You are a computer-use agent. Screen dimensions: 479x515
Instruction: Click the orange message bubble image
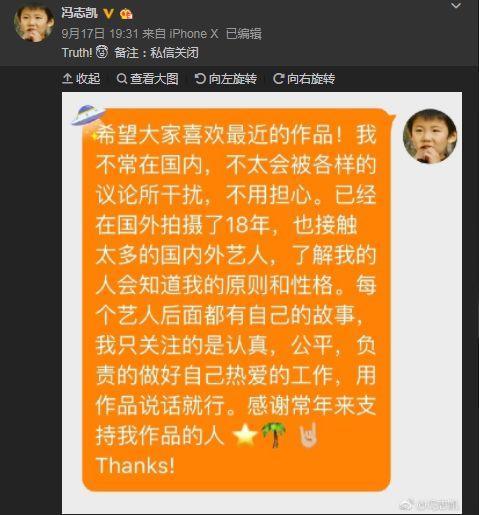236,300
